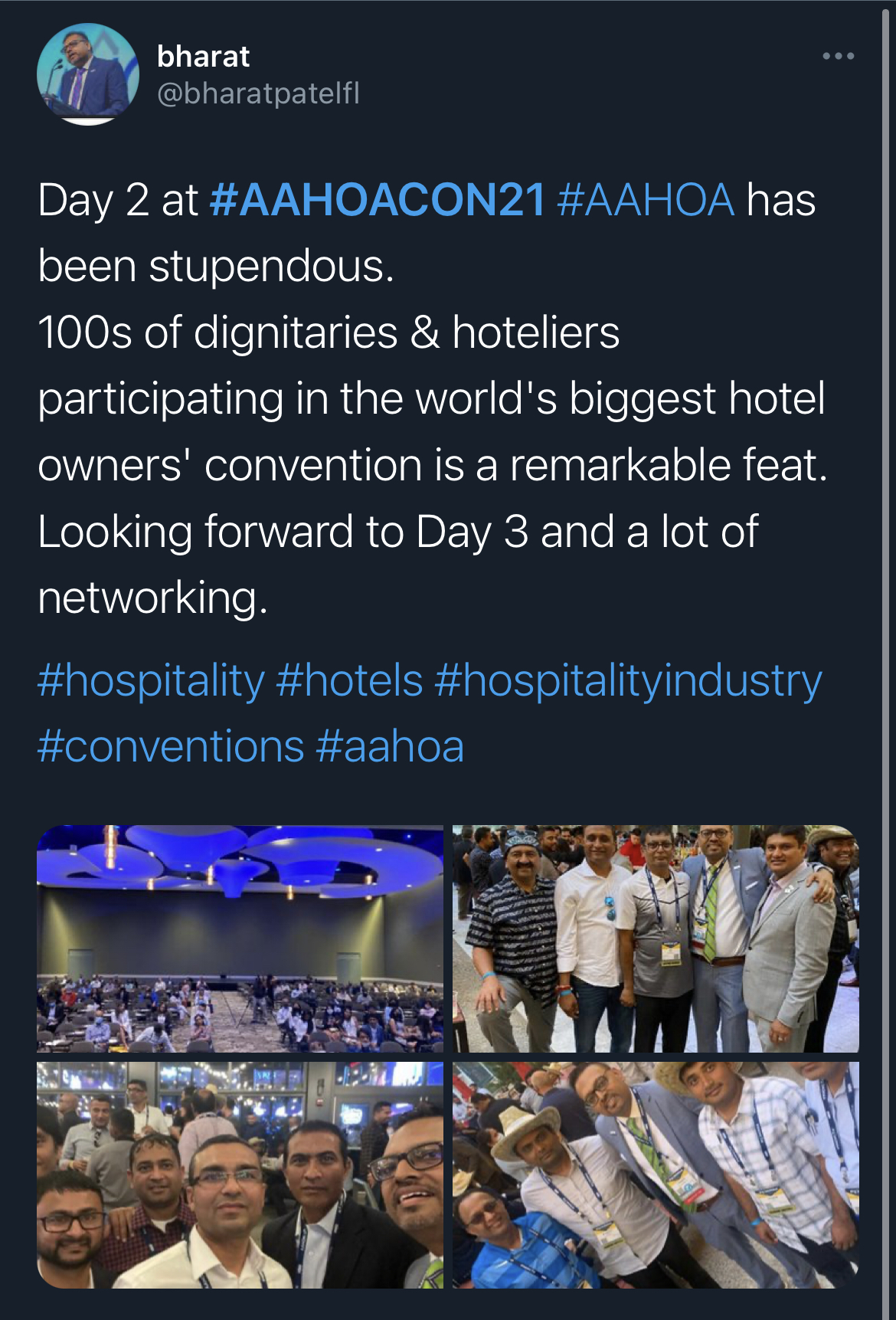This screenshot has width=896, height=1320.
Task: Open the #hospitality hashtag
Action: coord(151,680)
